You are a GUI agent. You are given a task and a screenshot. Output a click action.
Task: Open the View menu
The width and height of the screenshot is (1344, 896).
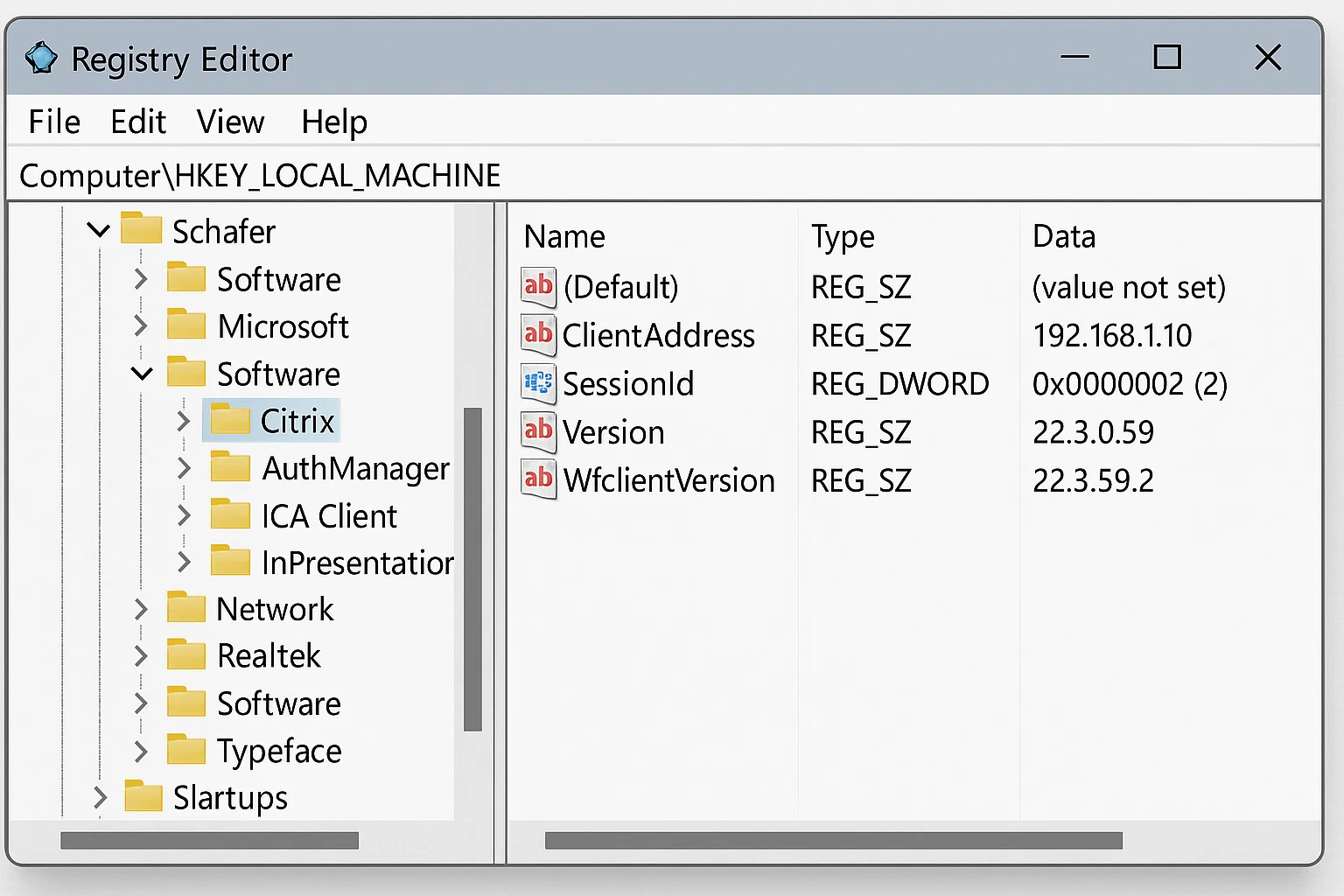click(x=230, y=122)
